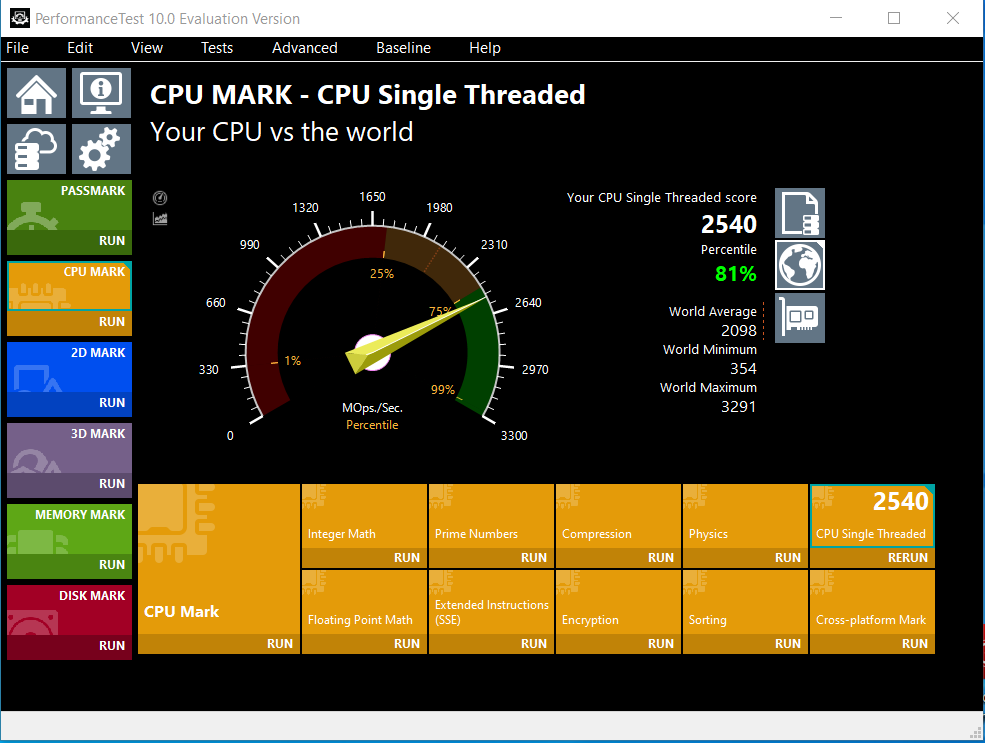The height and width of the screenshot is (743, 985).
Task: Open the large CPU Mark tile
Action: pos(219,559)
